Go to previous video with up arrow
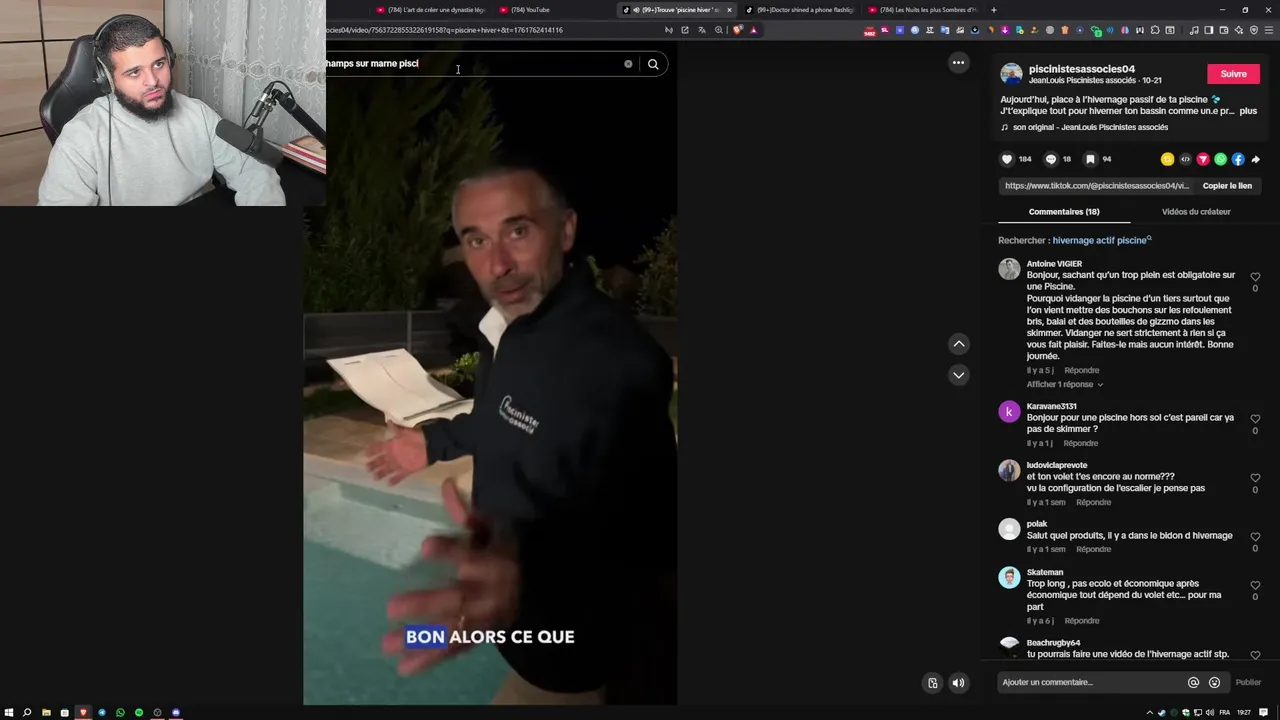This screenshot has height=720, width=1280. (x=959, y=344)
